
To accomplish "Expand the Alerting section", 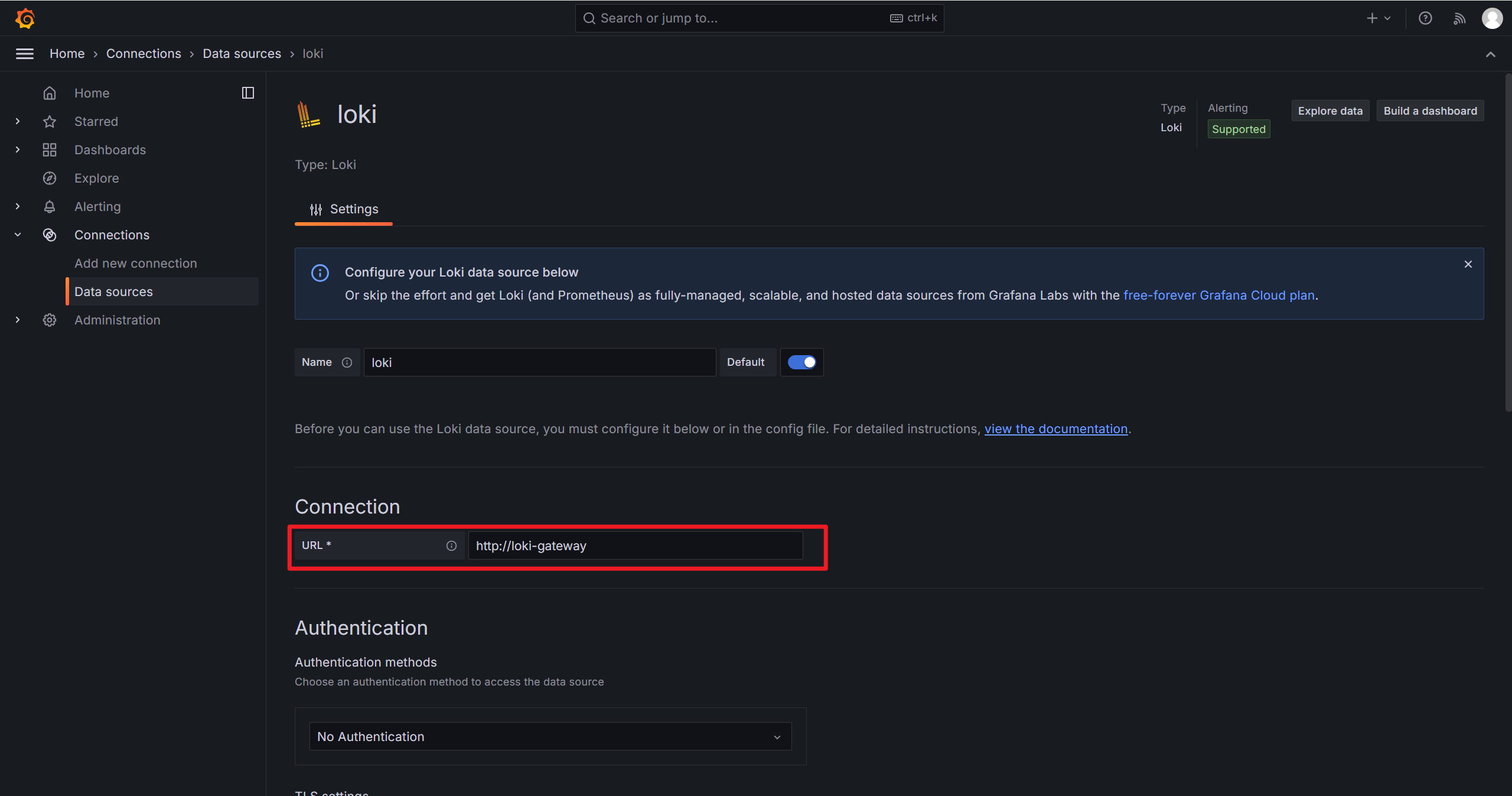I will (18, 206).
